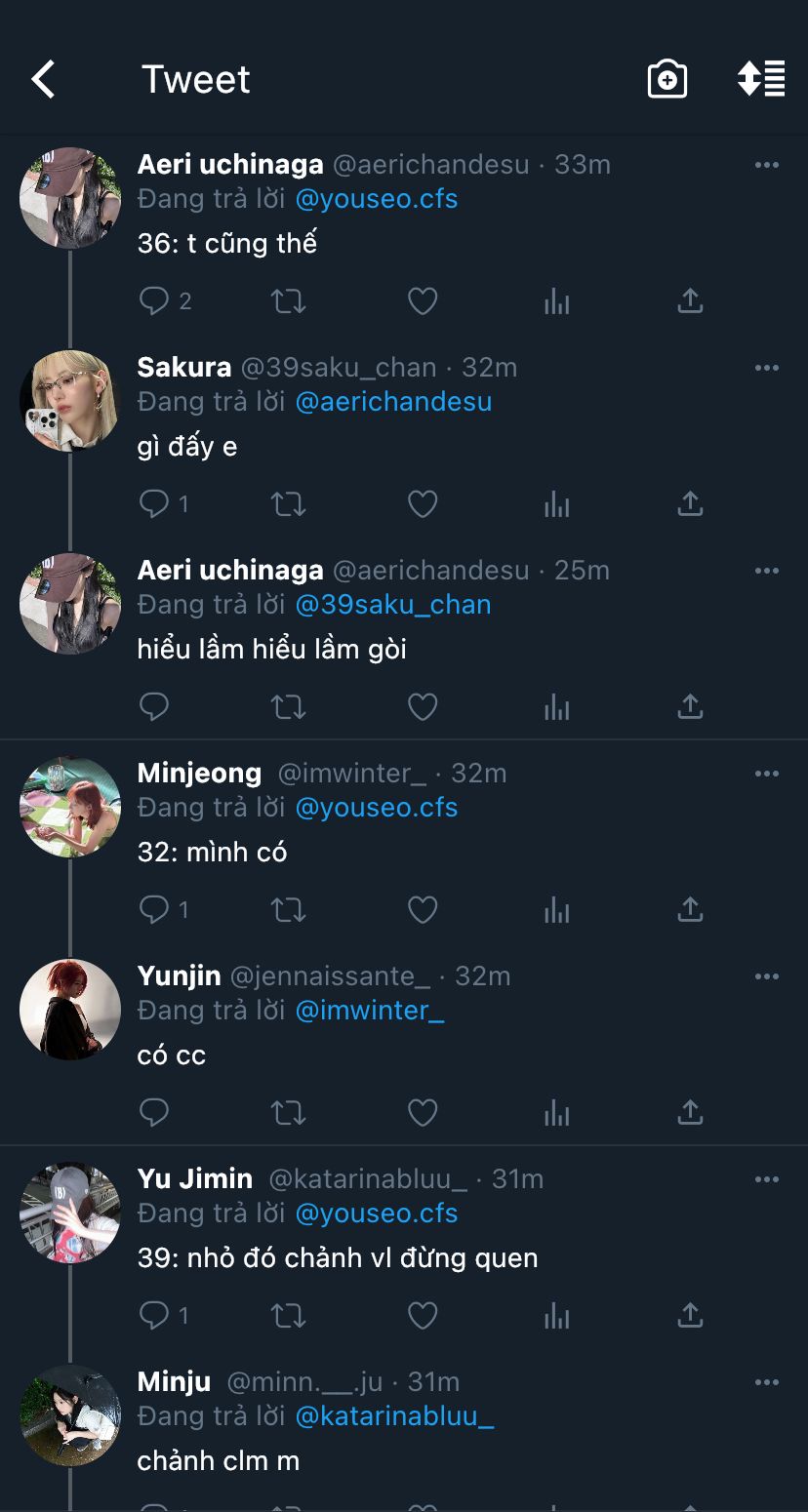Open more options for Yunjin's reply
Viewport: 808px width, 1512px height.
point(767,976)
